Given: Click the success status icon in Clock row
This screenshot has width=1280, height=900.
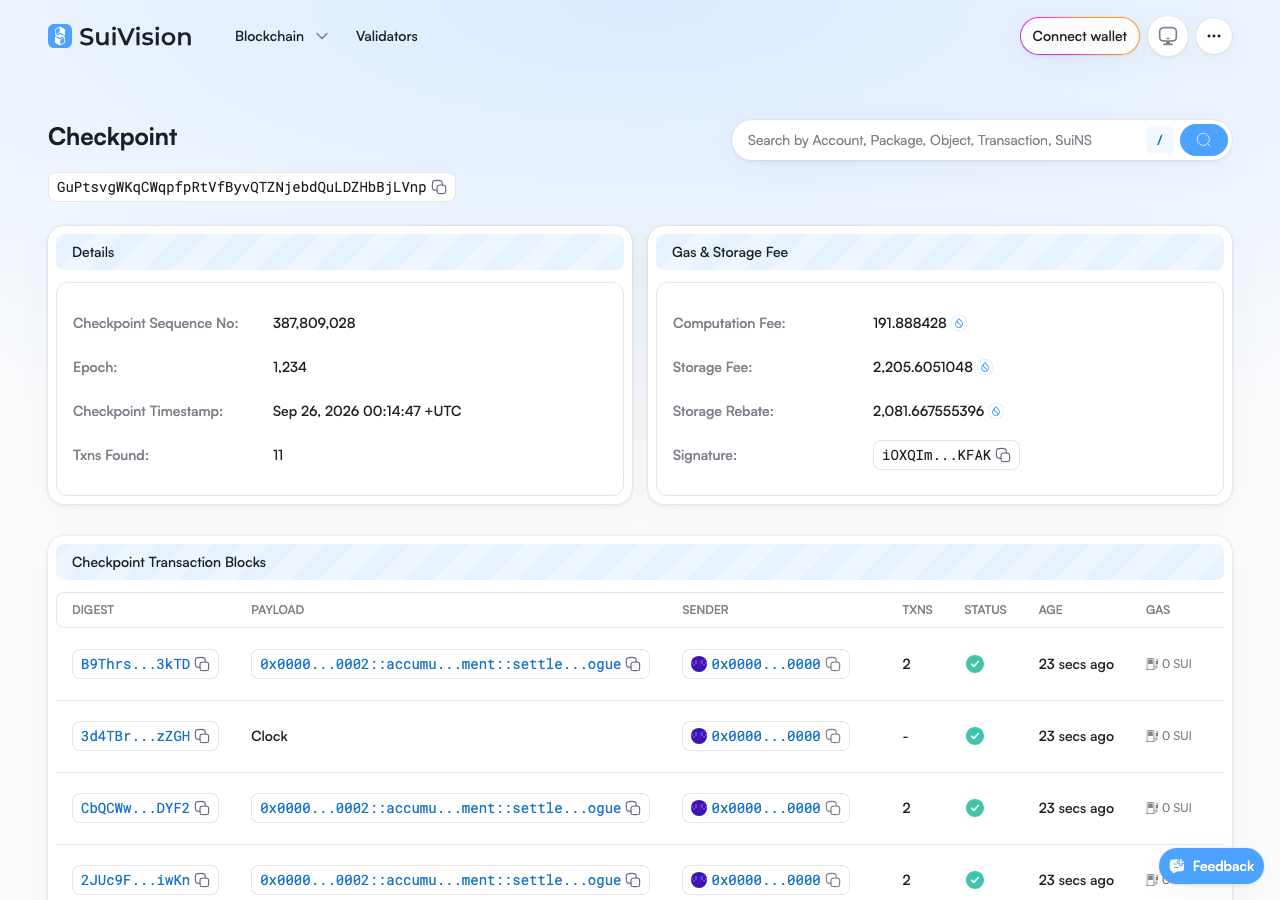Looking at the screenshot, I should [975, 736].
